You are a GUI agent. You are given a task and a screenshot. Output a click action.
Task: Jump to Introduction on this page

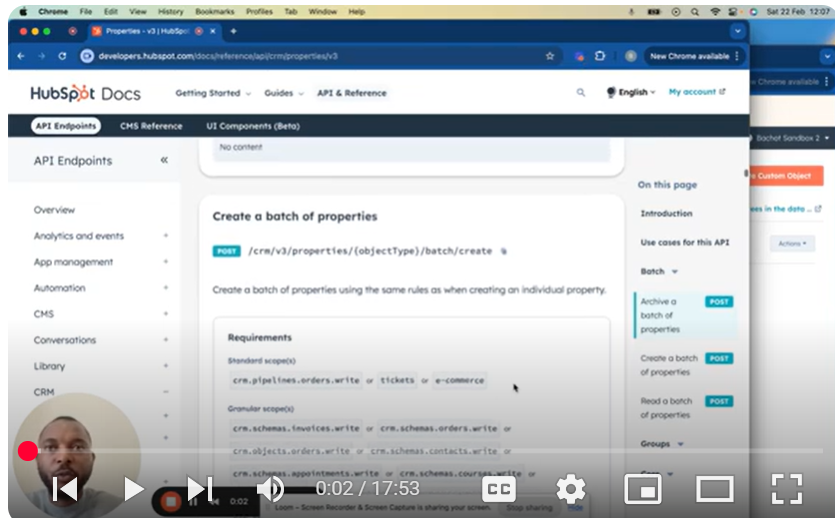point(666,213)
